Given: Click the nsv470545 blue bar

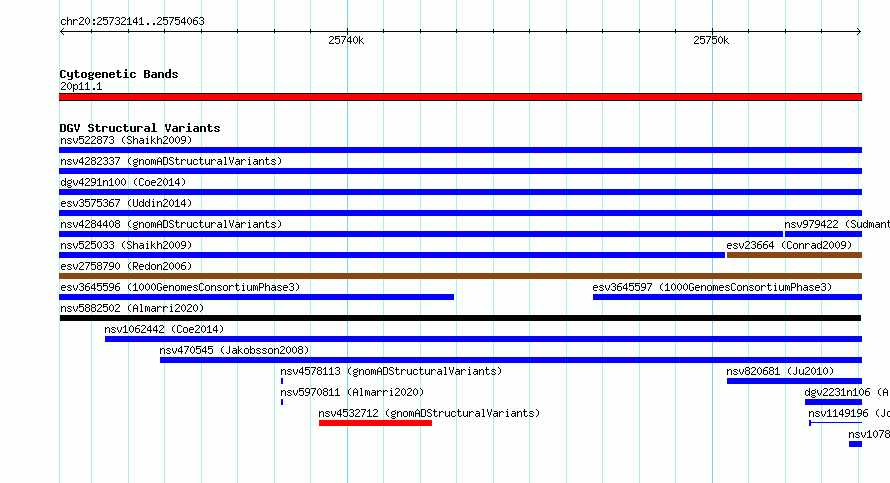Looking at the screenshot, I should pos(511,360).
